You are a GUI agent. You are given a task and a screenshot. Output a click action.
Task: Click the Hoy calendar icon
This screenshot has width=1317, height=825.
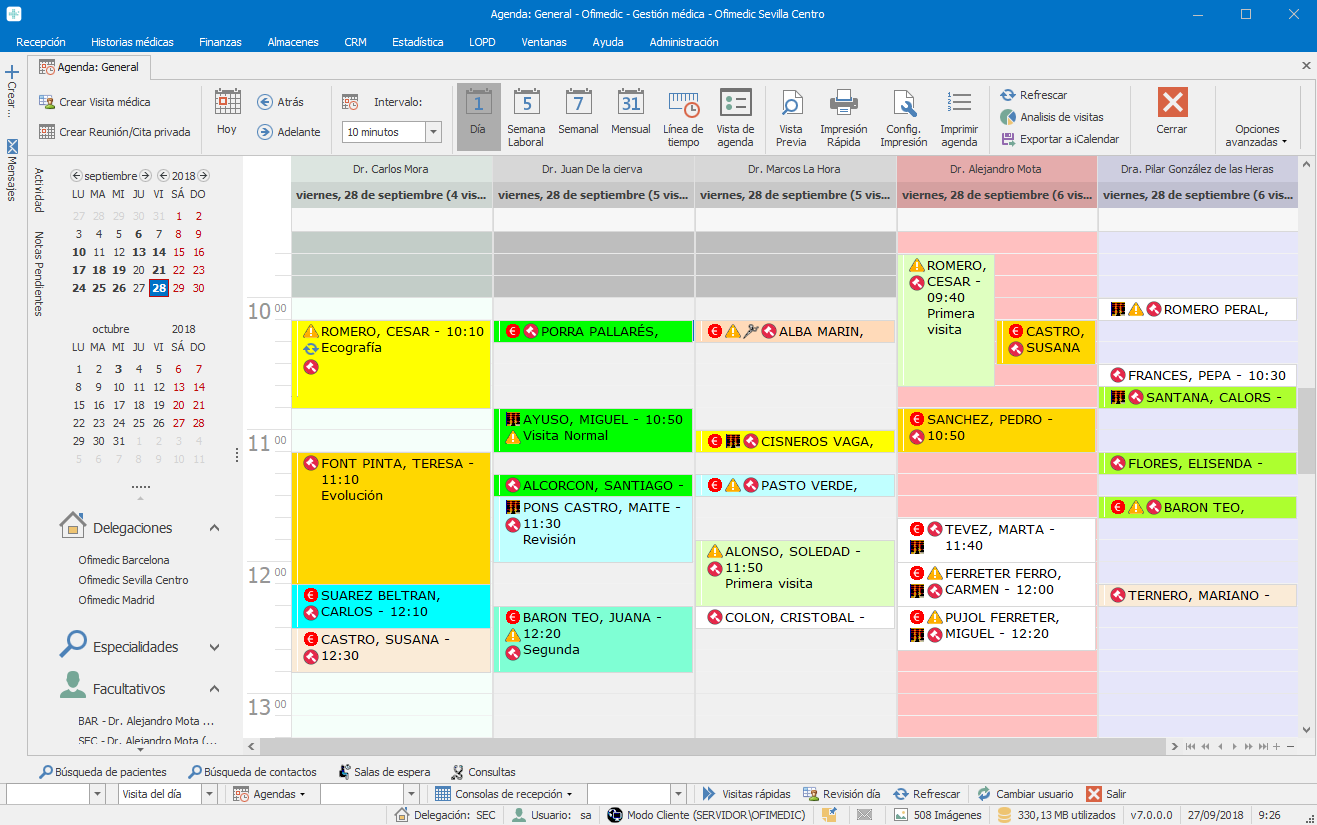pos(227,103)
